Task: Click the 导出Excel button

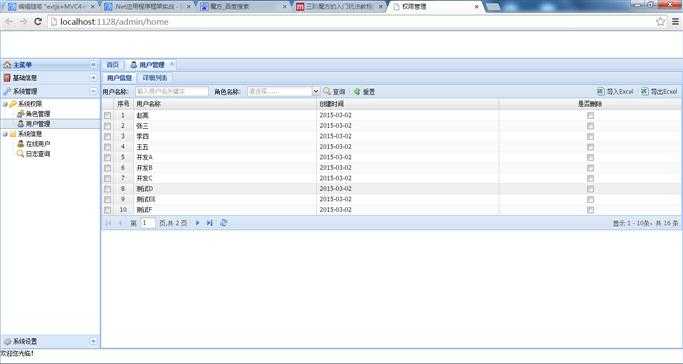Action: 659,91
